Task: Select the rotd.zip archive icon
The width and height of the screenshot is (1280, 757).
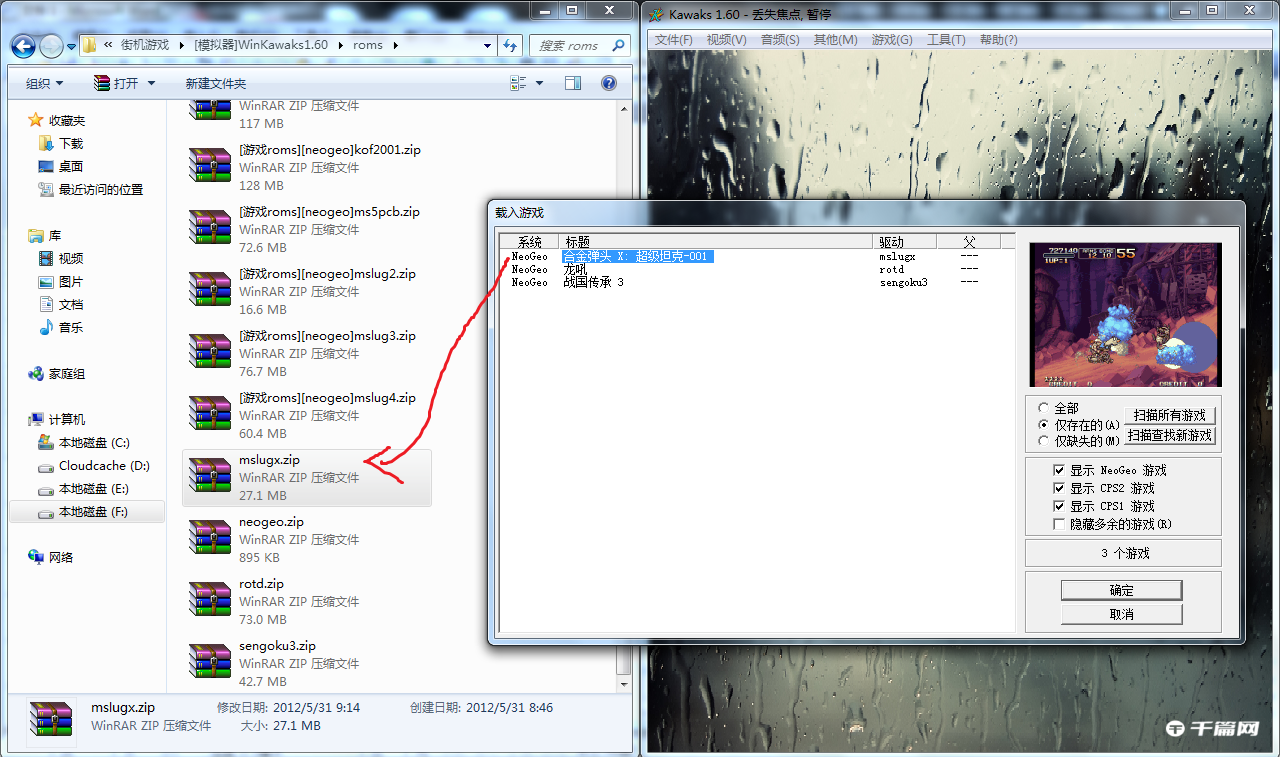Action: click(210, 601)
